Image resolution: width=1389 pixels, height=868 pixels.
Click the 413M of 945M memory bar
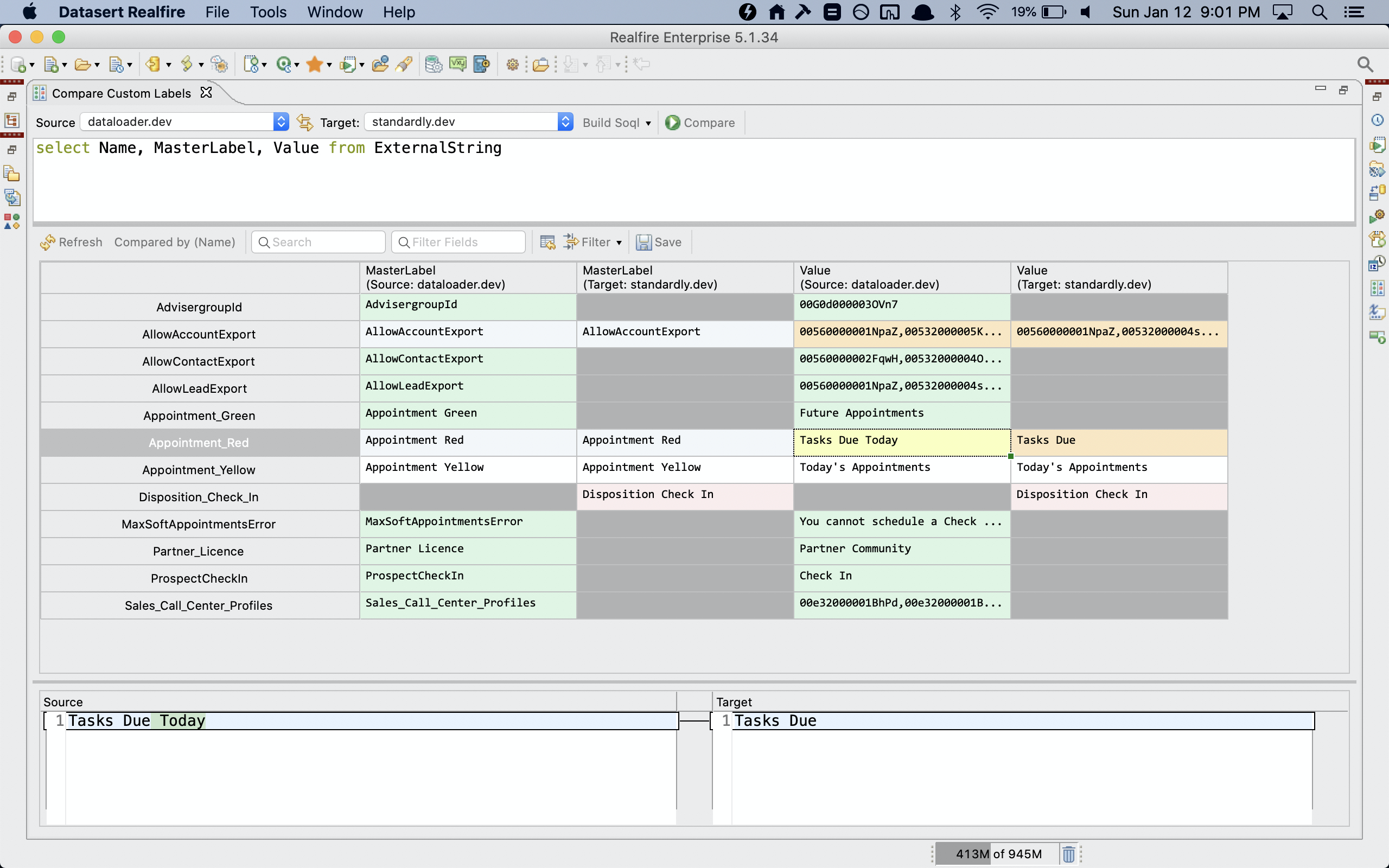tap(999, 854)
